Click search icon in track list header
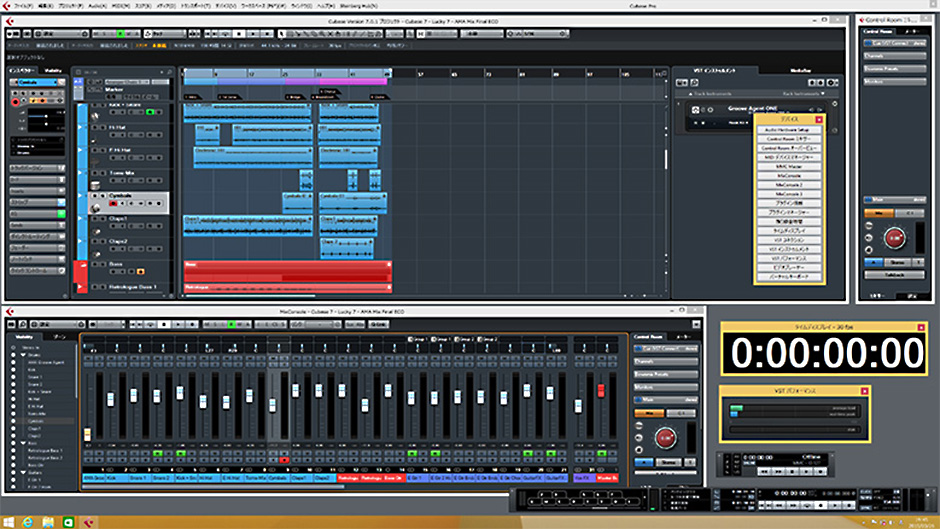Image resolution: width=940 pixels, height=529 pixels. point(170,72)
